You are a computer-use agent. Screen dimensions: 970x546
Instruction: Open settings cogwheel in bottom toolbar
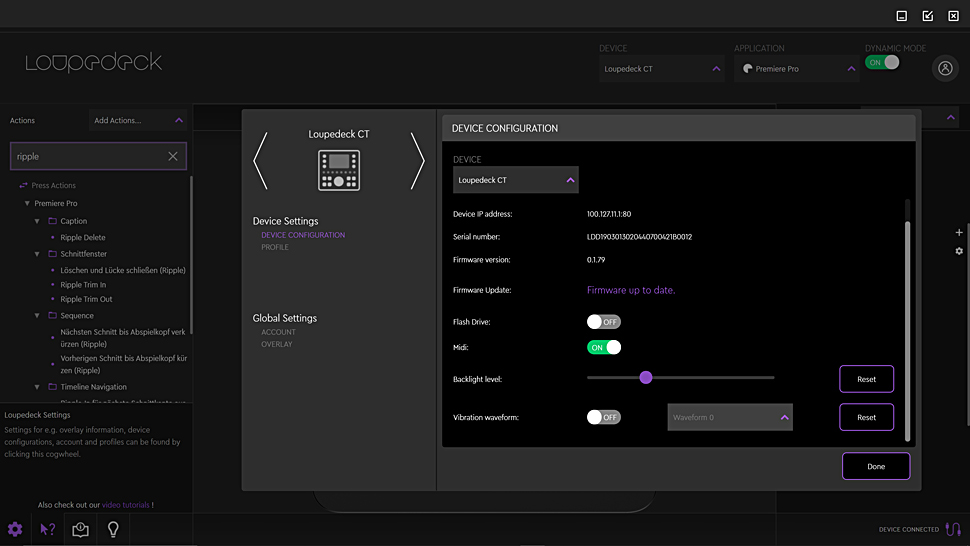[15, 529]
